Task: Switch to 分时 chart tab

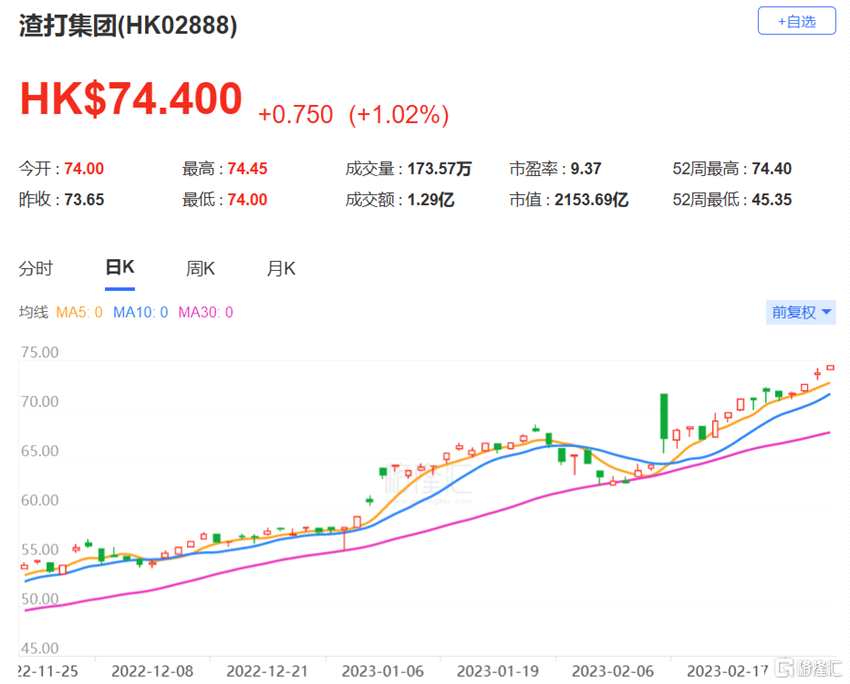Action: click(x=36, y=268)
